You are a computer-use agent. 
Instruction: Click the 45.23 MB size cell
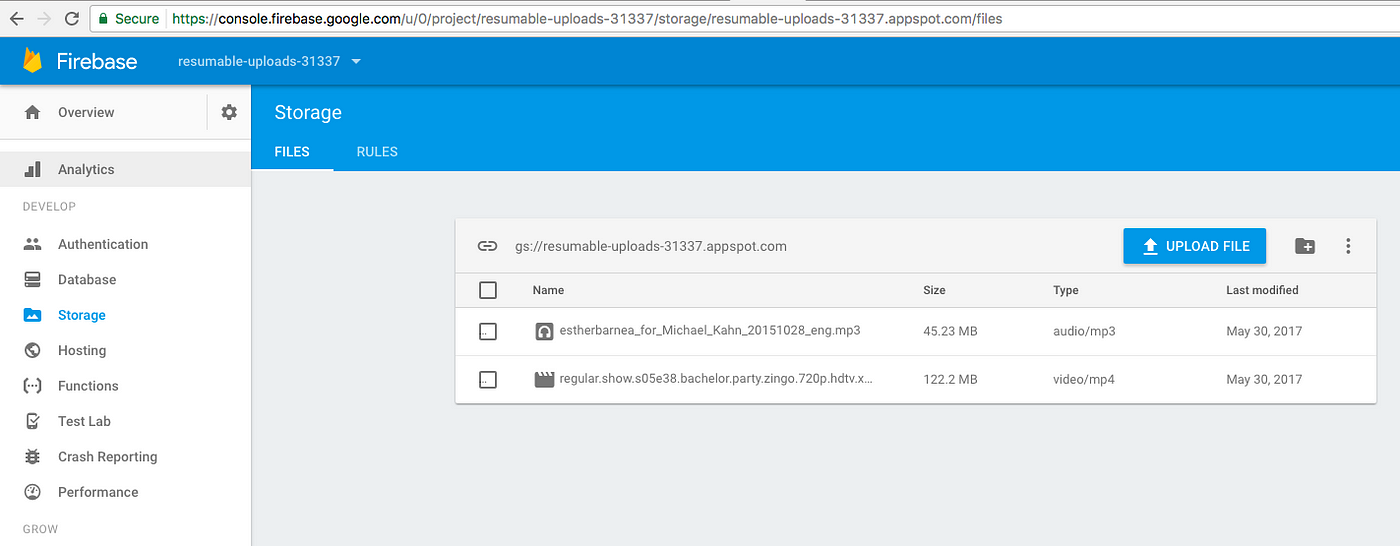tap(950, 331)
